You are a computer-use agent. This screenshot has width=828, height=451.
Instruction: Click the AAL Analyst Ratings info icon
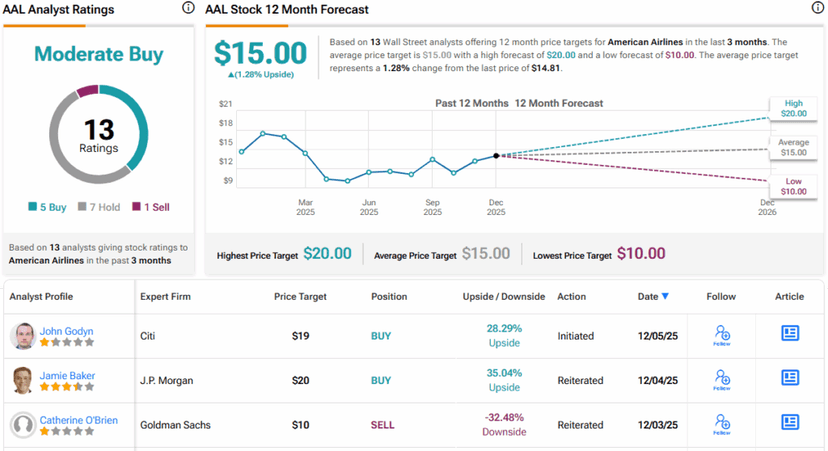point(188,8)
